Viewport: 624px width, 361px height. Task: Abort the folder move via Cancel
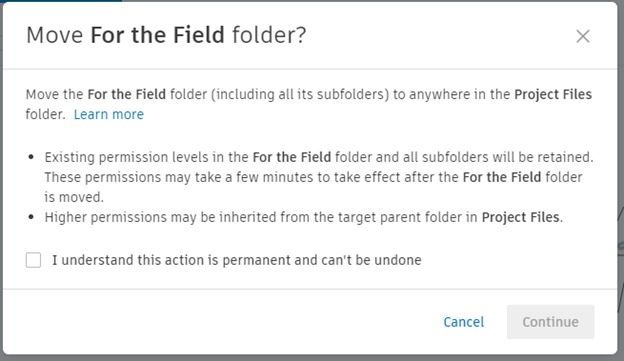(x=464, y=322)
